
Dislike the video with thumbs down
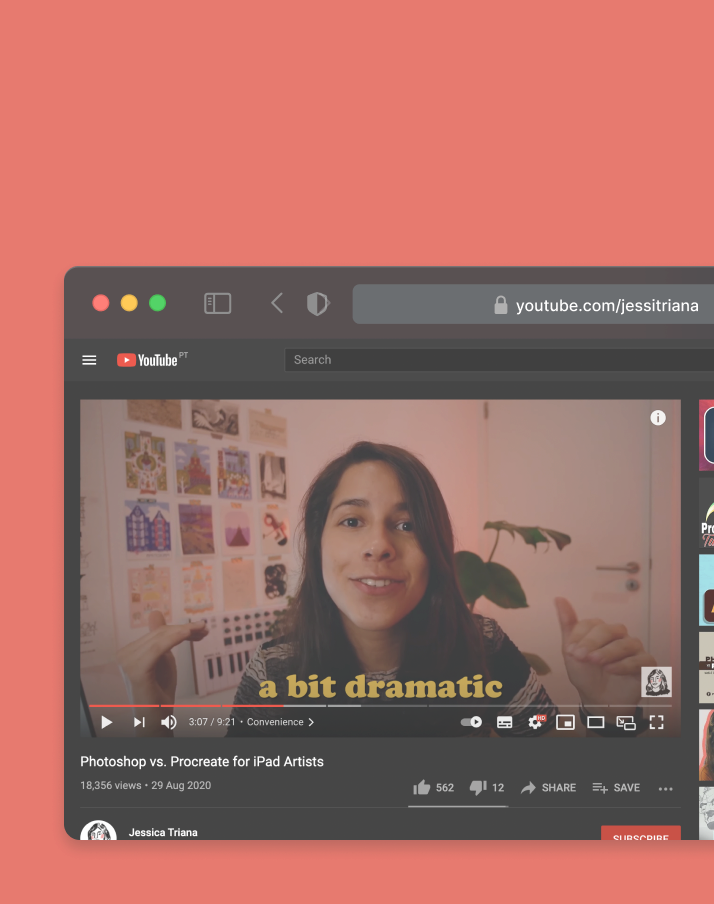(x=478, y=788)
